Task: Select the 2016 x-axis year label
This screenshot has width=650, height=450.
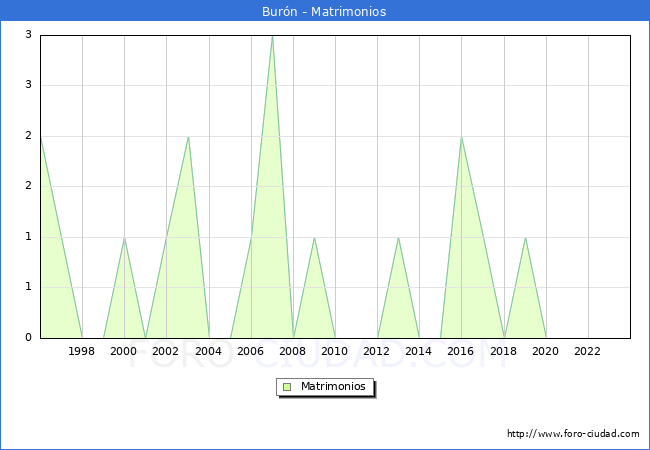Action: click(x=461, y=351)
